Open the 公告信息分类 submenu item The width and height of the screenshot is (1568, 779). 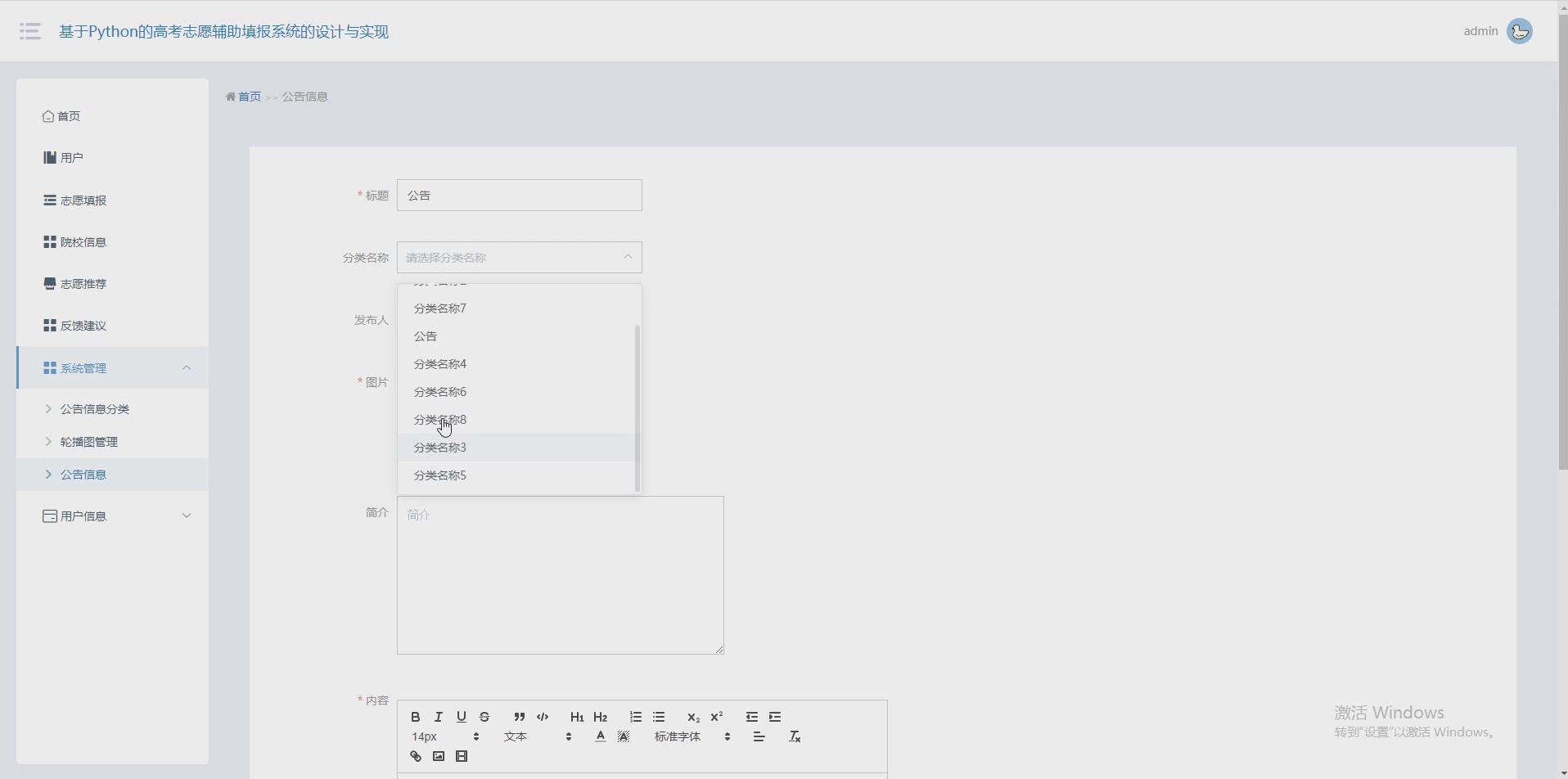click(113, 409)
